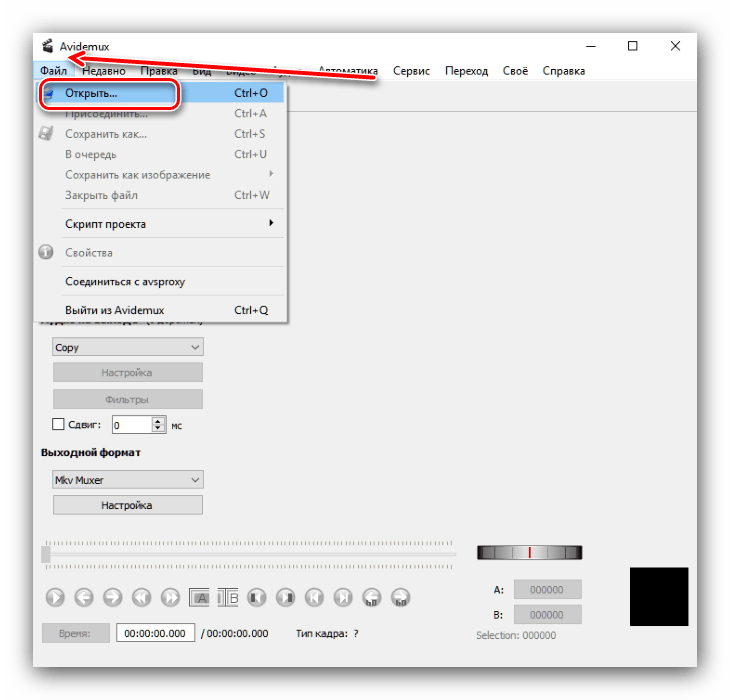
Task: Click Настройка button under Выходной формат
Action: [128, 505]
